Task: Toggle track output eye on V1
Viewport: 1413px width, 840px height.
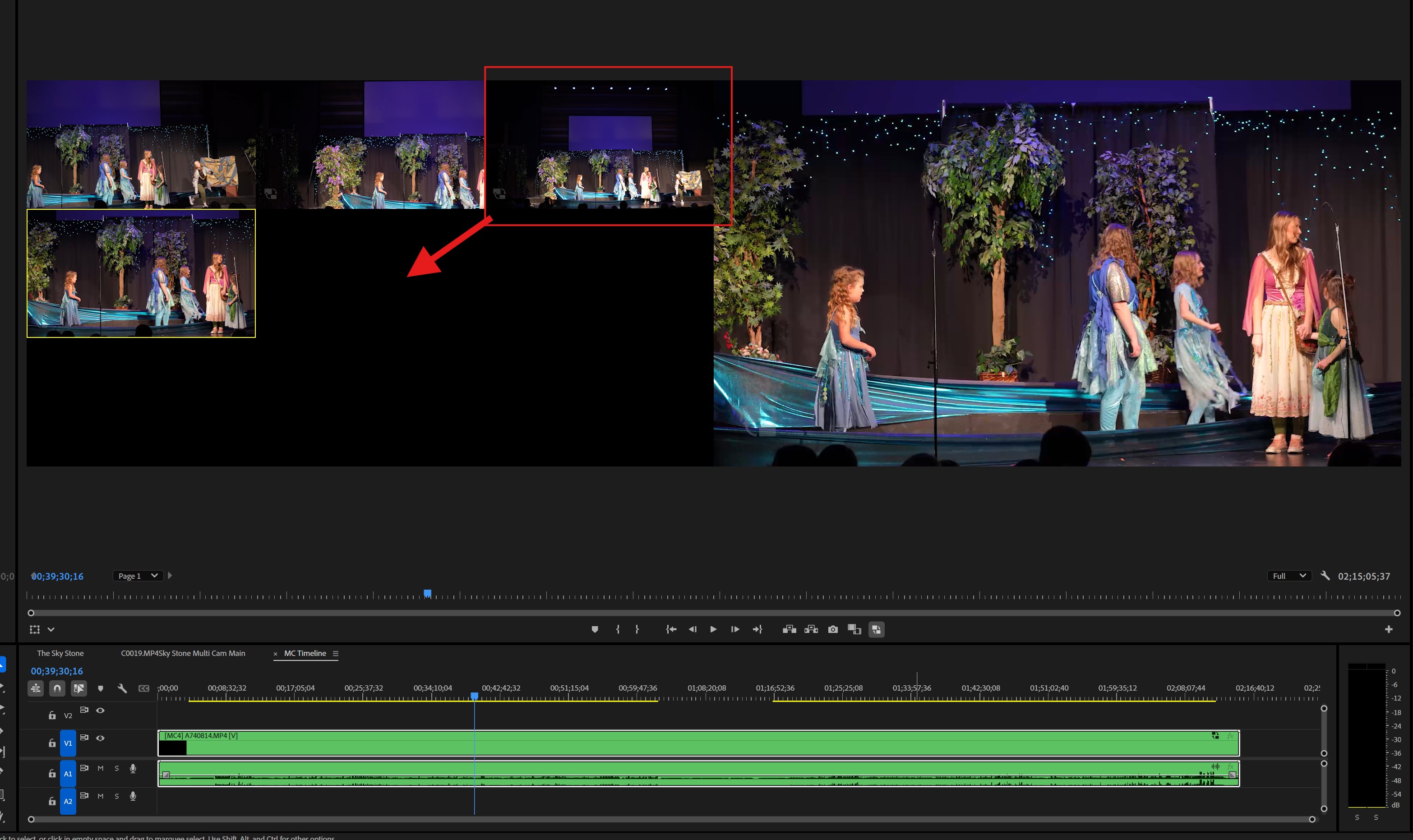Action: 101,738
